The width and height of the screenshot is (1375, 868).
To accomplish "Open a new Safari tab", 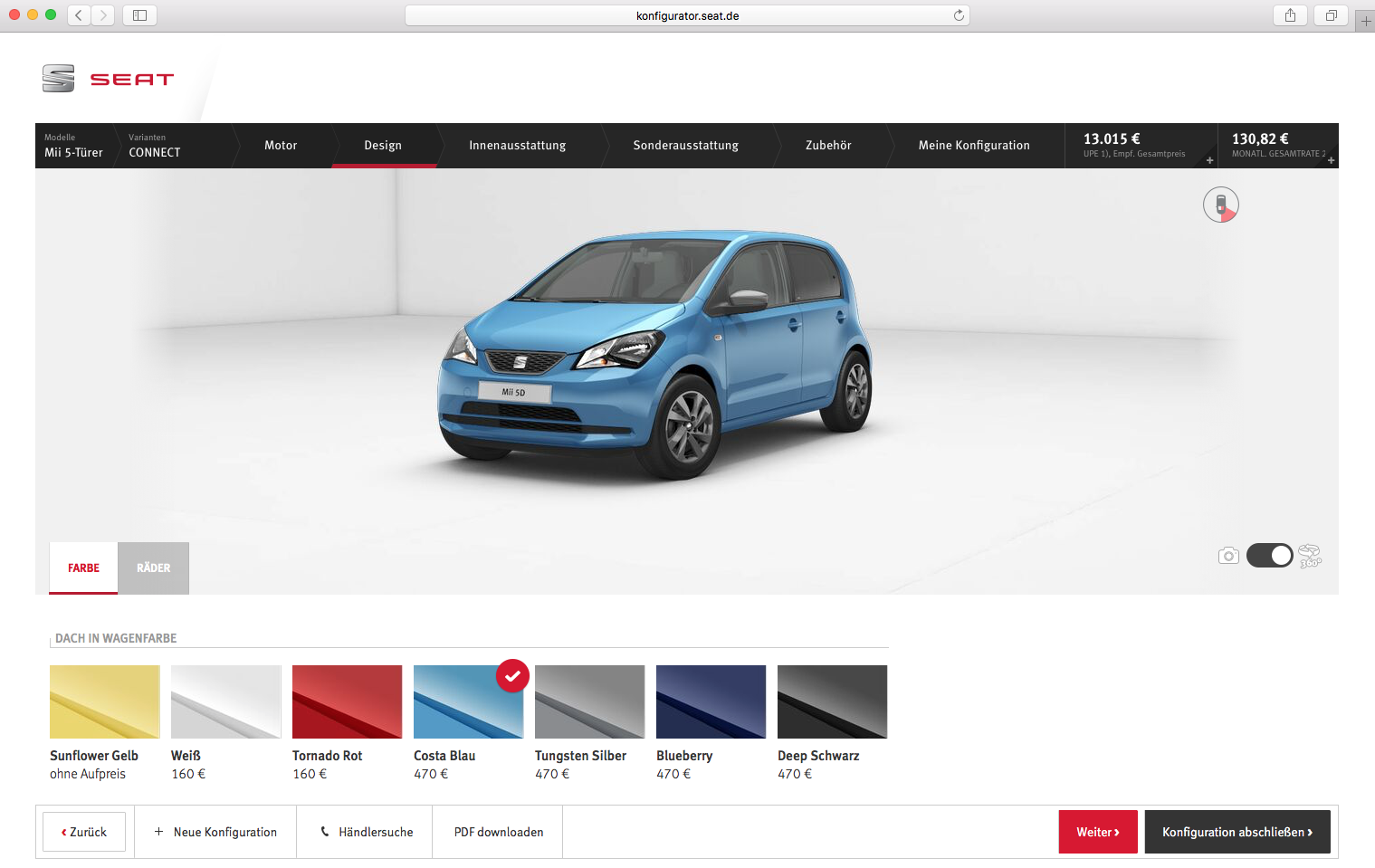I will pyautogui.click(x=1365, y=20).
